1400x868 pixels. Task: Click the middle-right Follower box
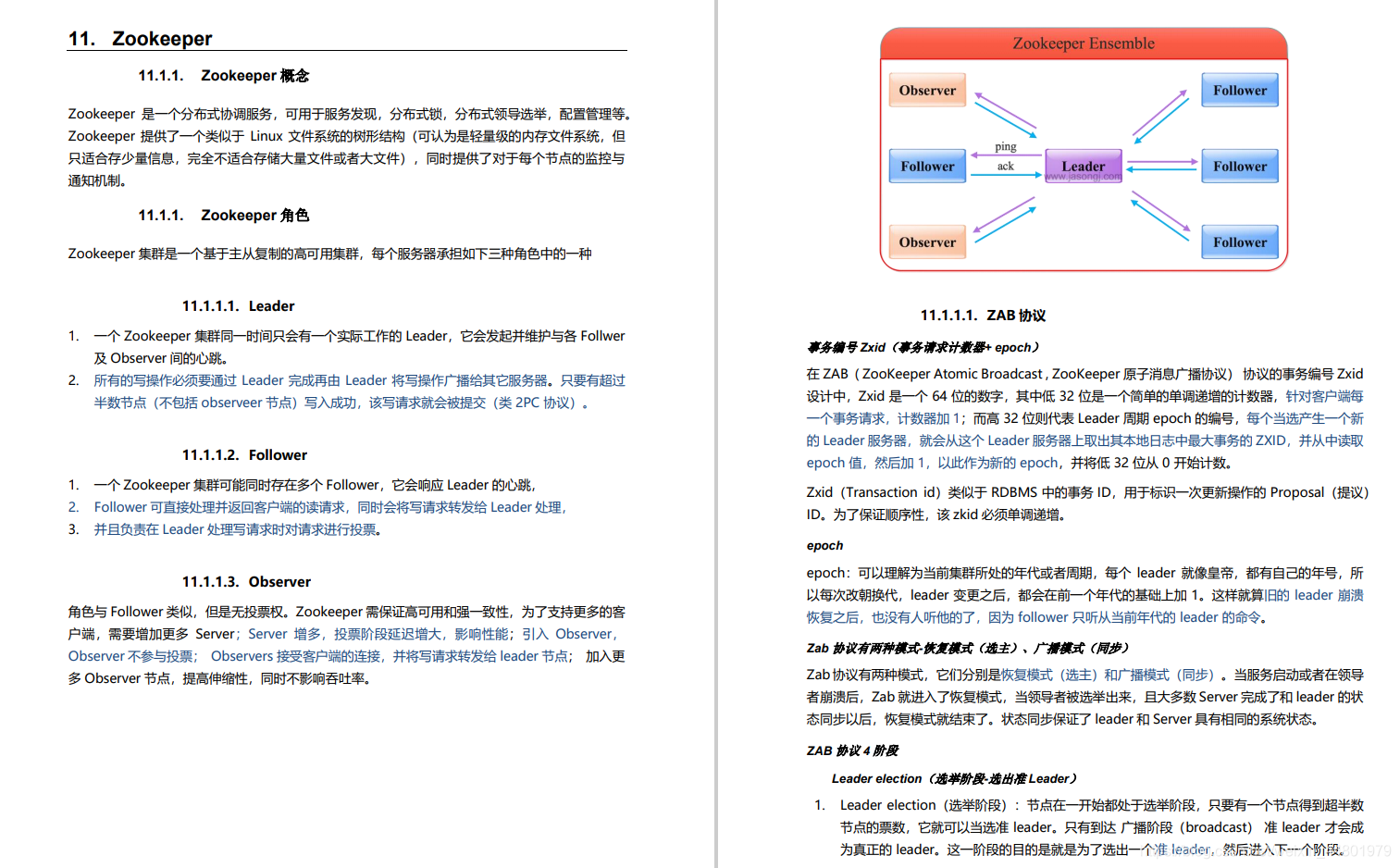tap(1239, 166)
